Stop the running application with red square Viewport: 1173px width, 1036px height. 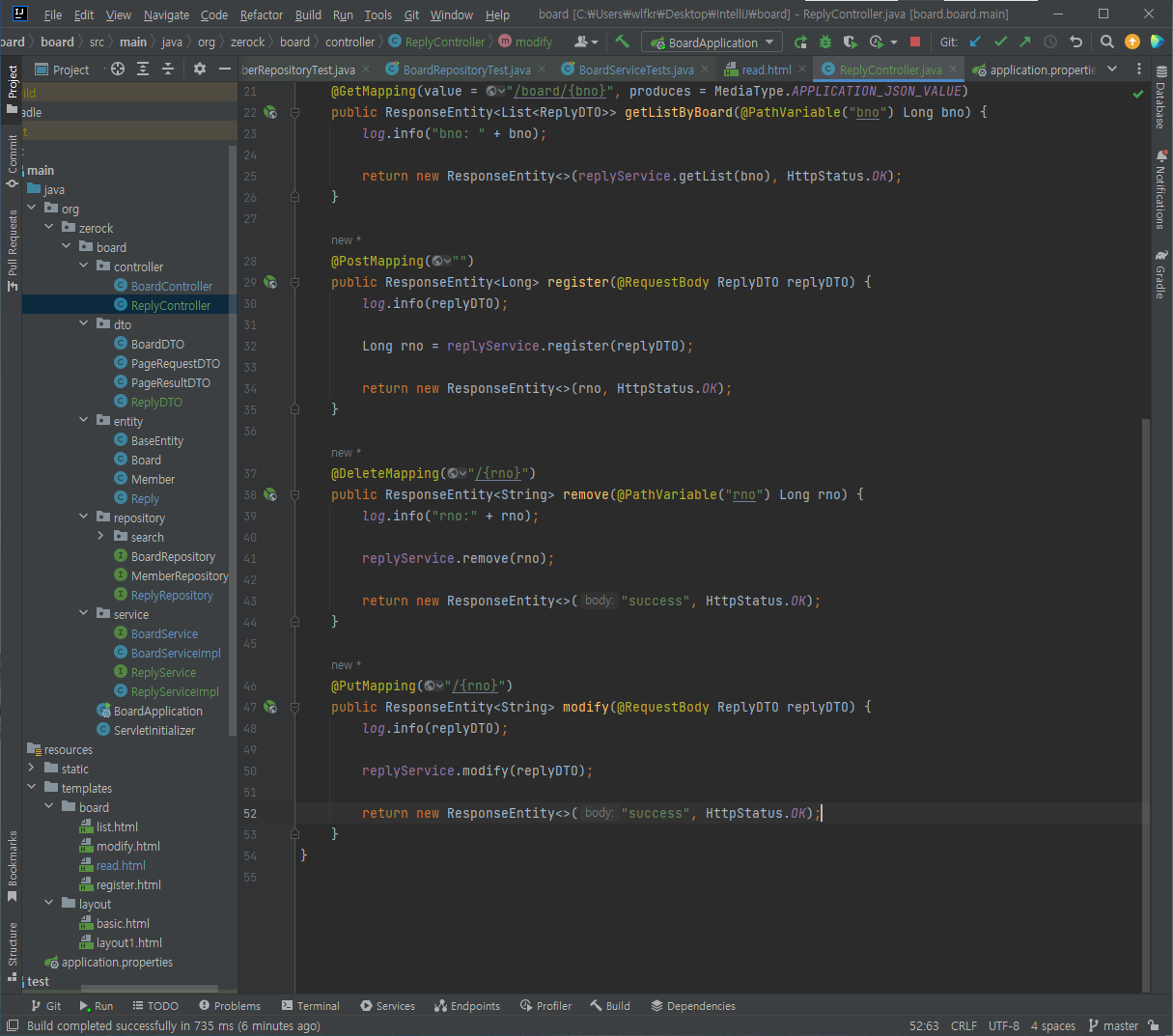tap(915, 42)
